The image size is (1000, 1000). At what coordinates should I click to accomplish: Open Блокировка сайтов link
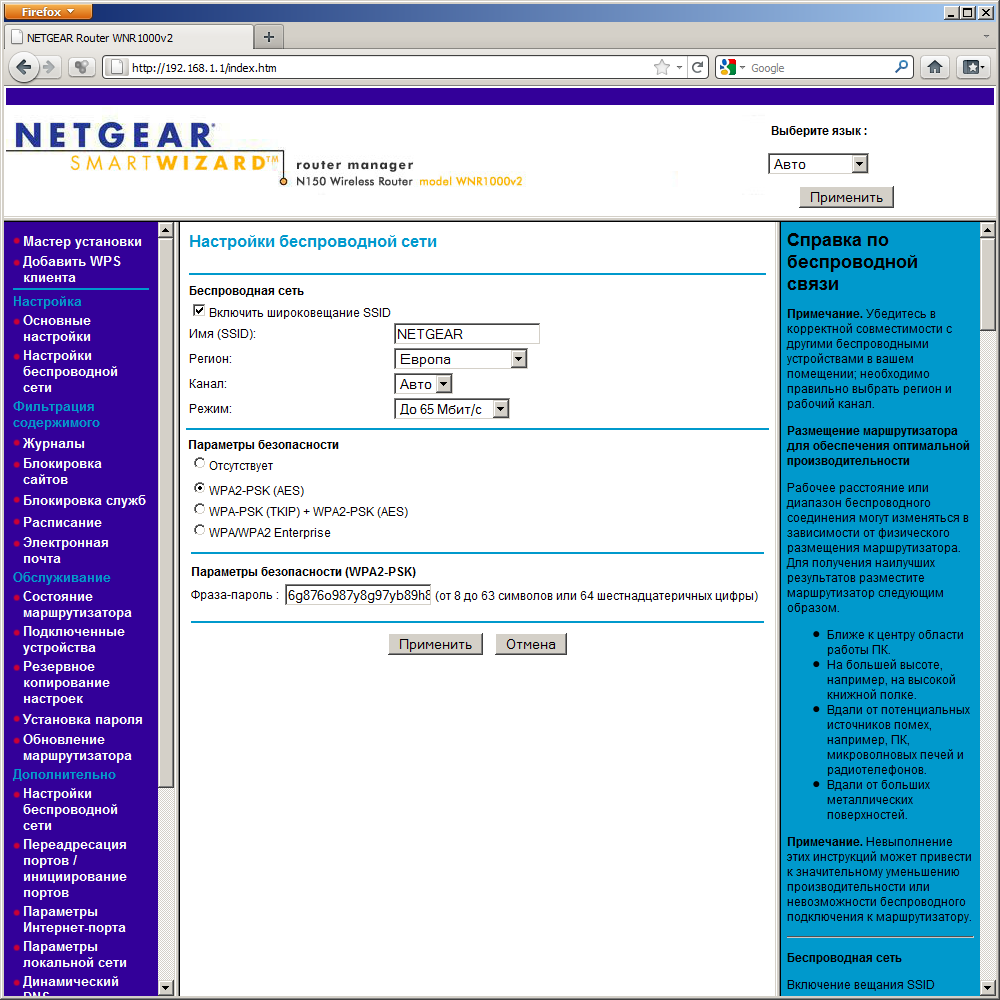(x=62, y=471)
